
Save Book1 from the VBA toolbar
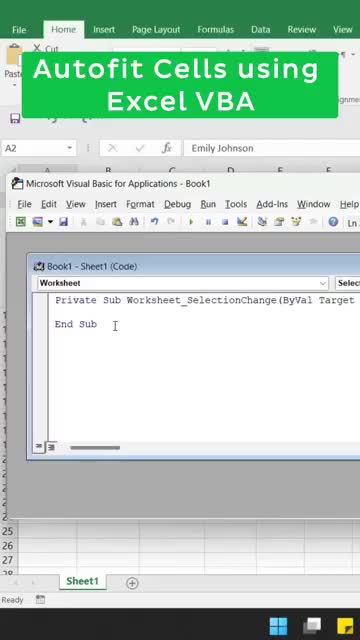[x=63, y=222]
